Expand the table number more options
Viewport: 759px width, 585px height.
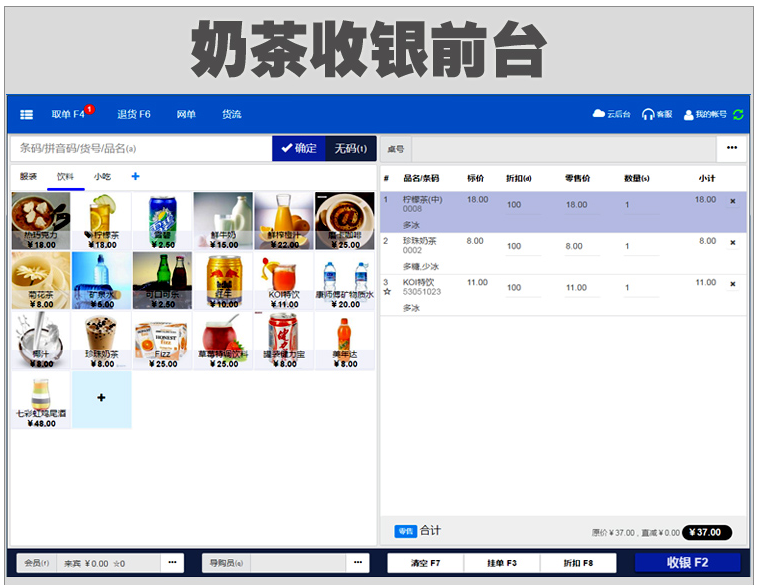pyautogui.click(x=731, y=149)
